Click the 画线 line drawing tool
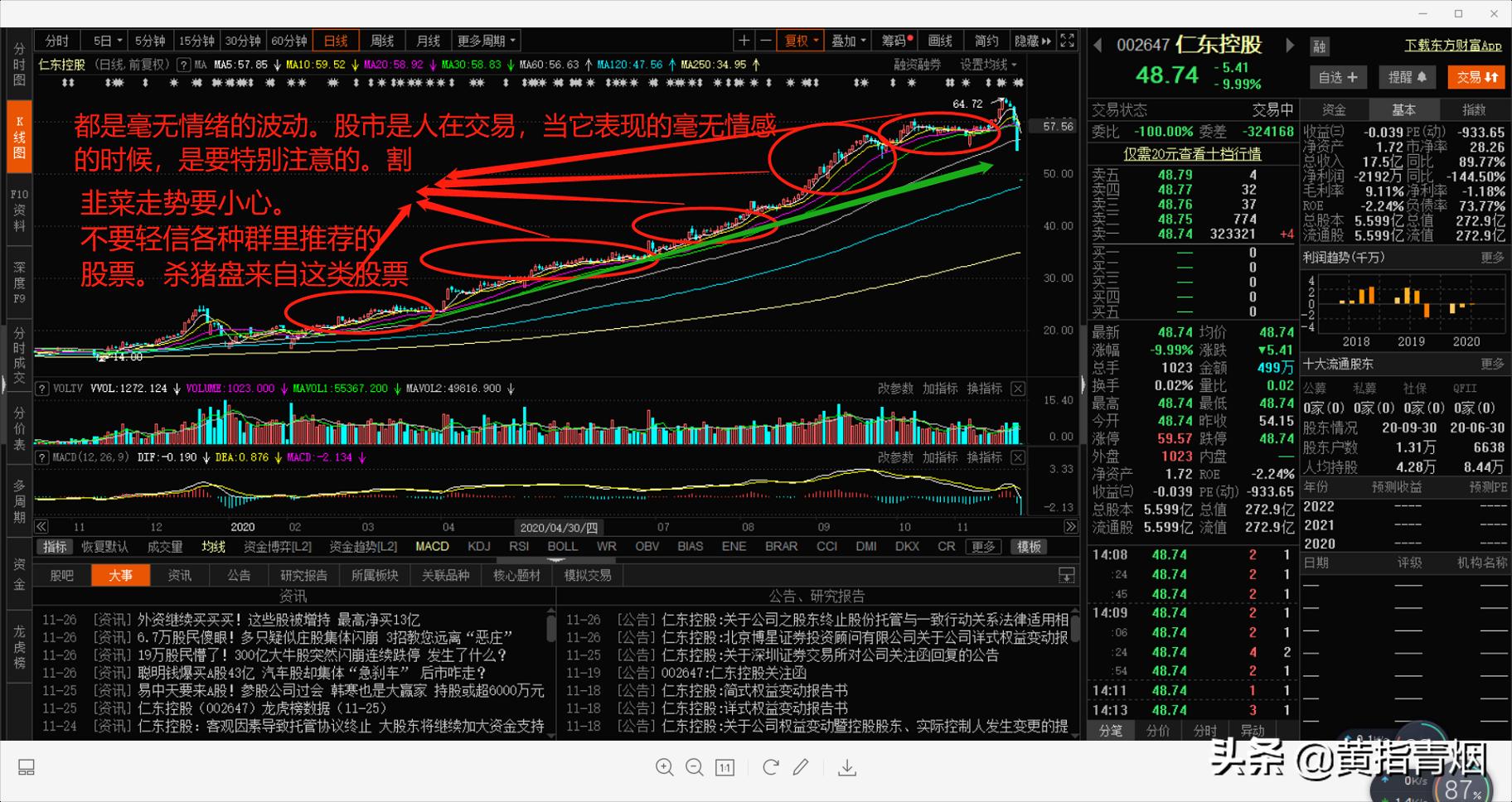The width and height of the screenshot is (1512, 802). click(x=940, y=40)
